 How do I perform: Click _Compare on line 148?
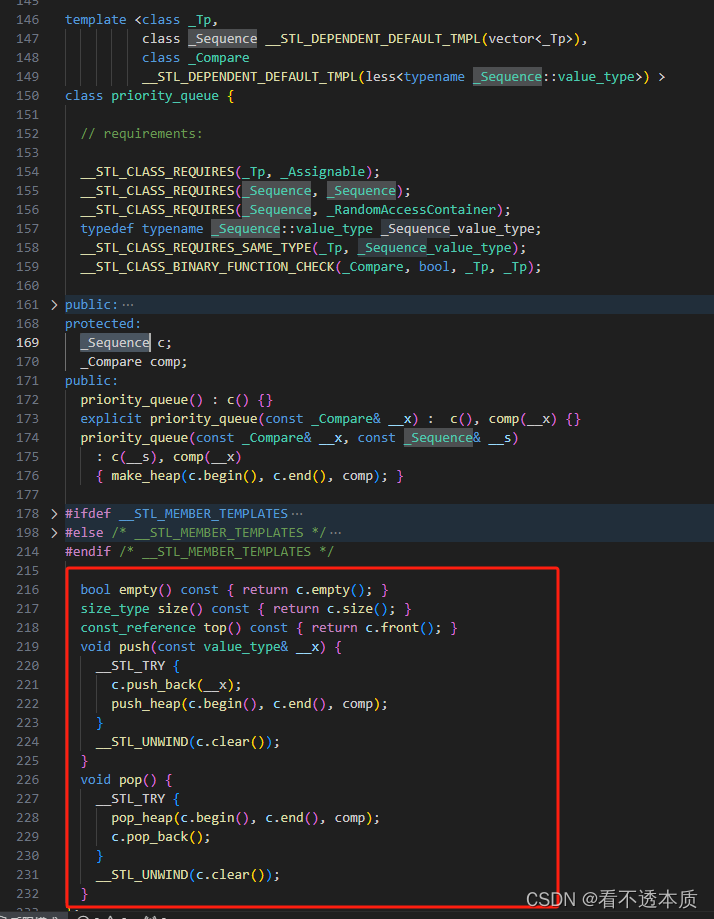219,58
